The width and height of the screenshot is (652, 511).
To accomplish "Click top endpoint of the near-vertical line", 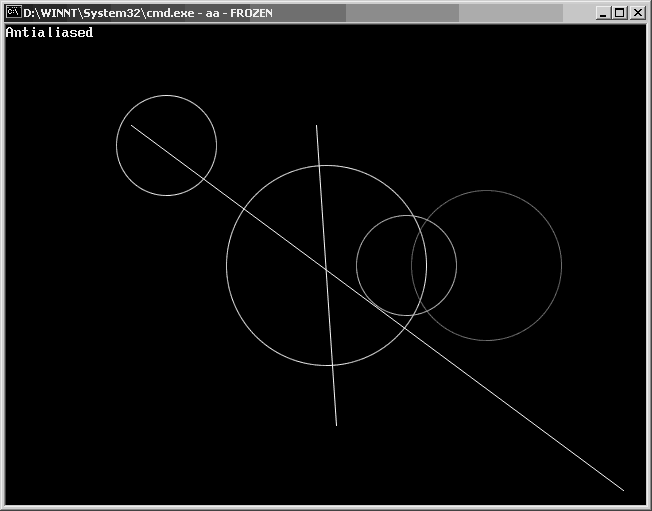I will [x=317, y=126].
